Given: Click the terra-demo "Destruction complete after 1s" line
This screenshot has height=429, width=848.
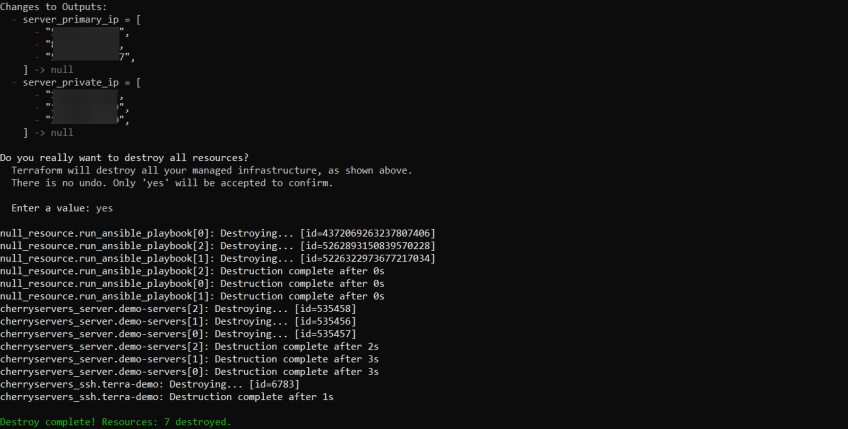Looking at the screenshot, I should click(x=166, y=397).
